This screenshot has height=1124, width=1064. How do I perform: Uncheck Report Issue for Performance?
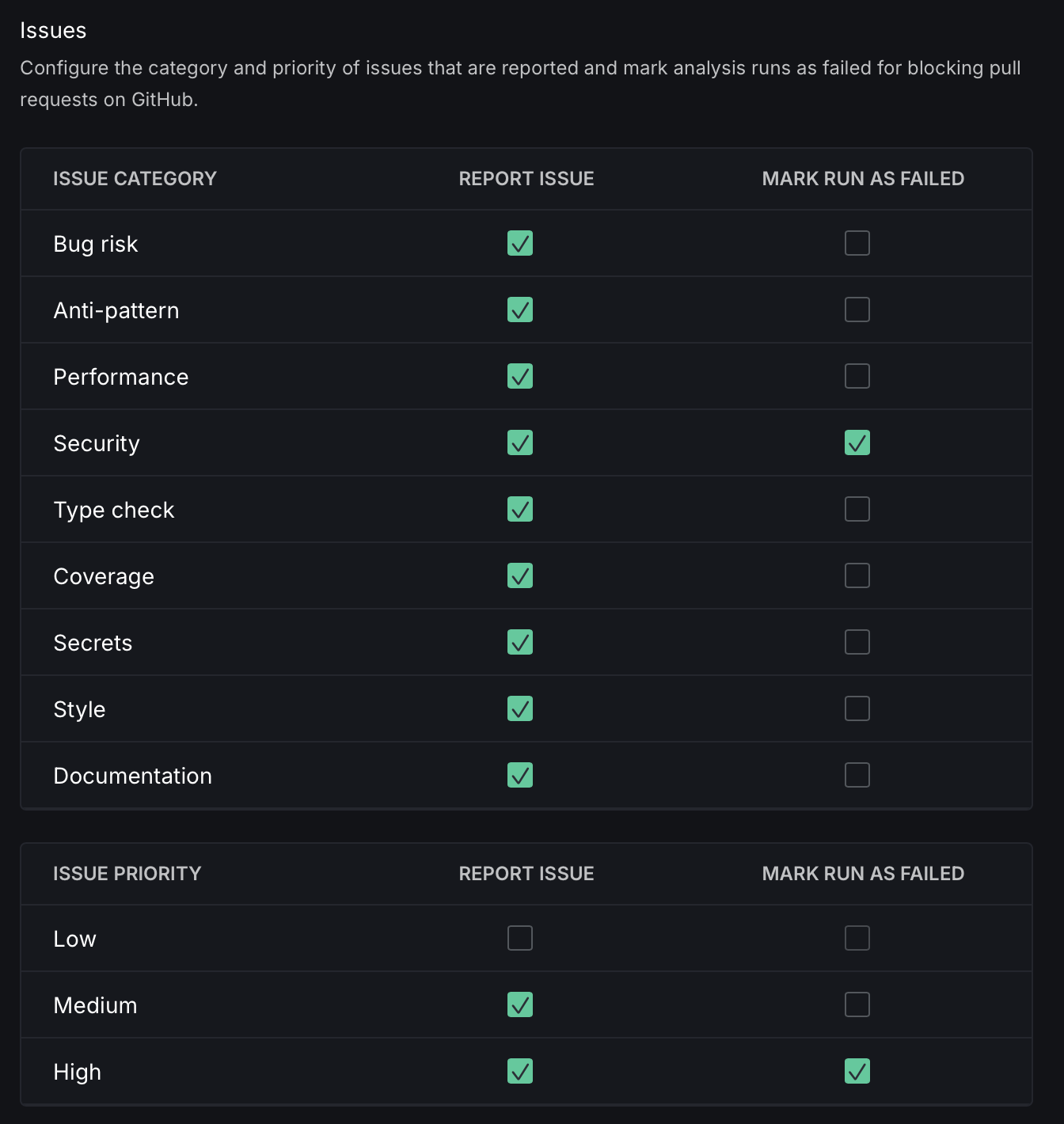coord(520,376)
